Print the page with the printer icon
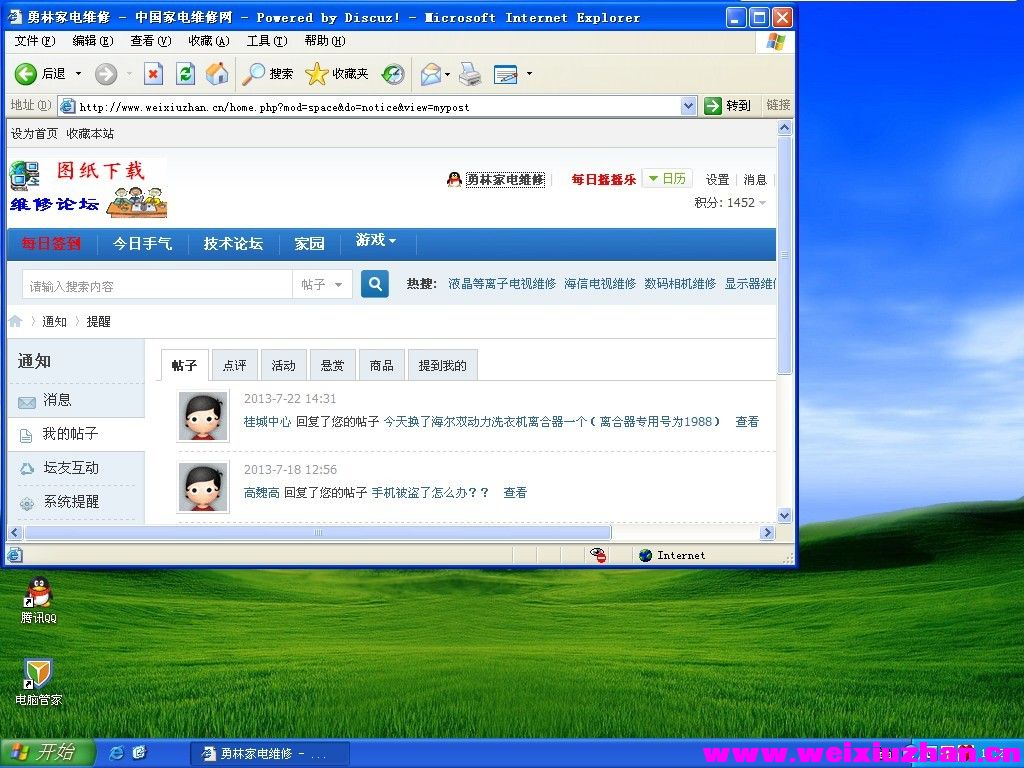 [x=470, y=74]
